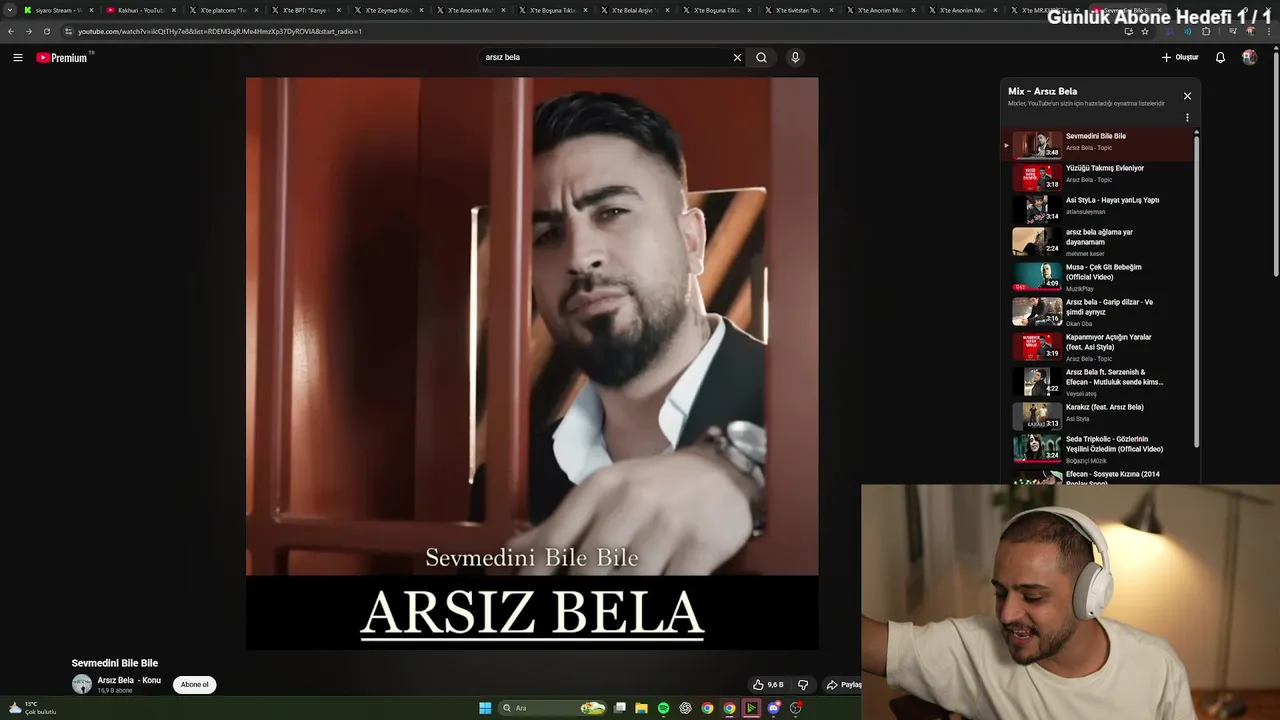Click the browser address bar URL

coord(220,31)
